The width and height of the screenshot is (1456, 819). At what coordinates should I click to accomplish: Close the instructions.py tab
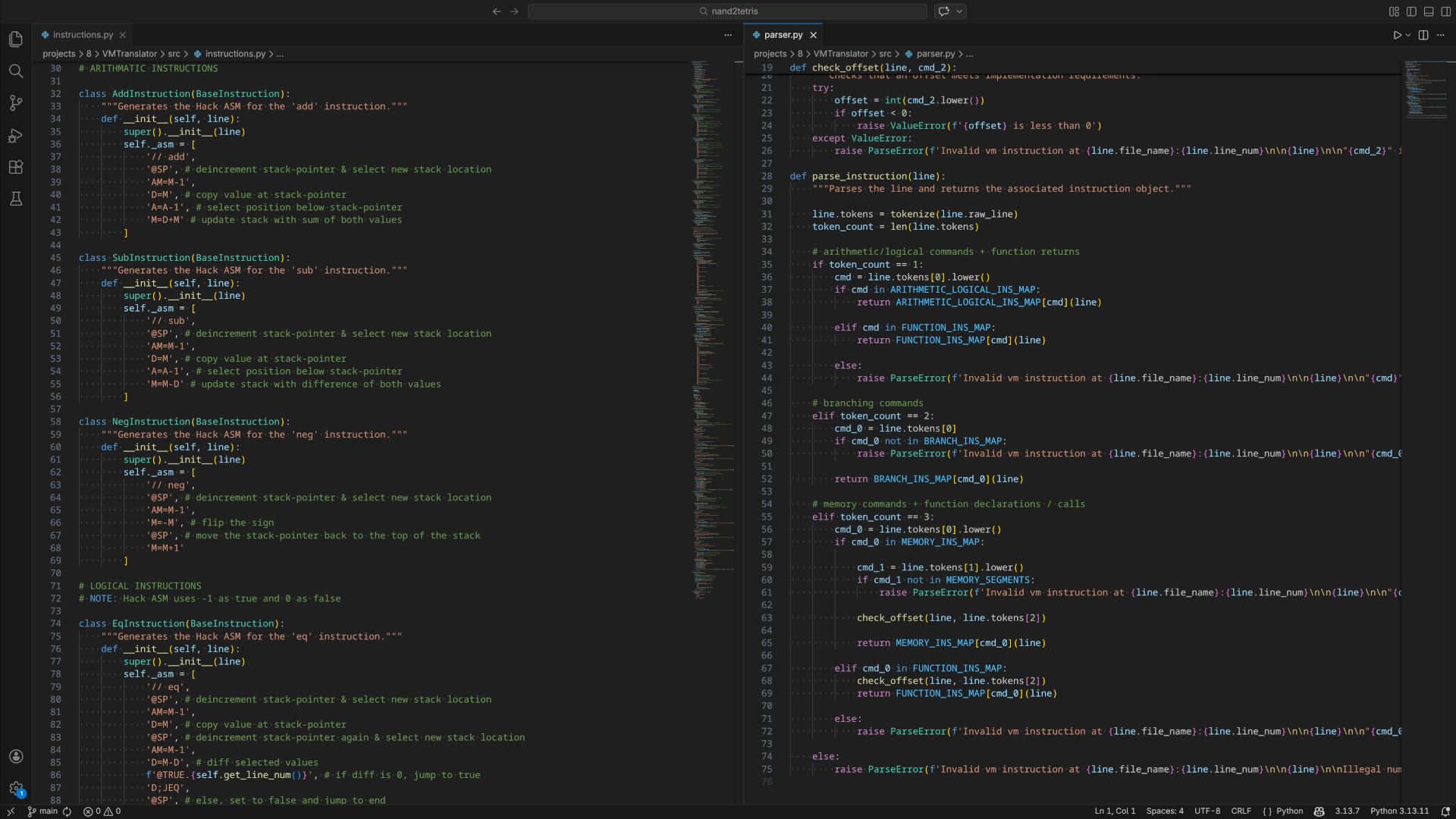[123, 35]
